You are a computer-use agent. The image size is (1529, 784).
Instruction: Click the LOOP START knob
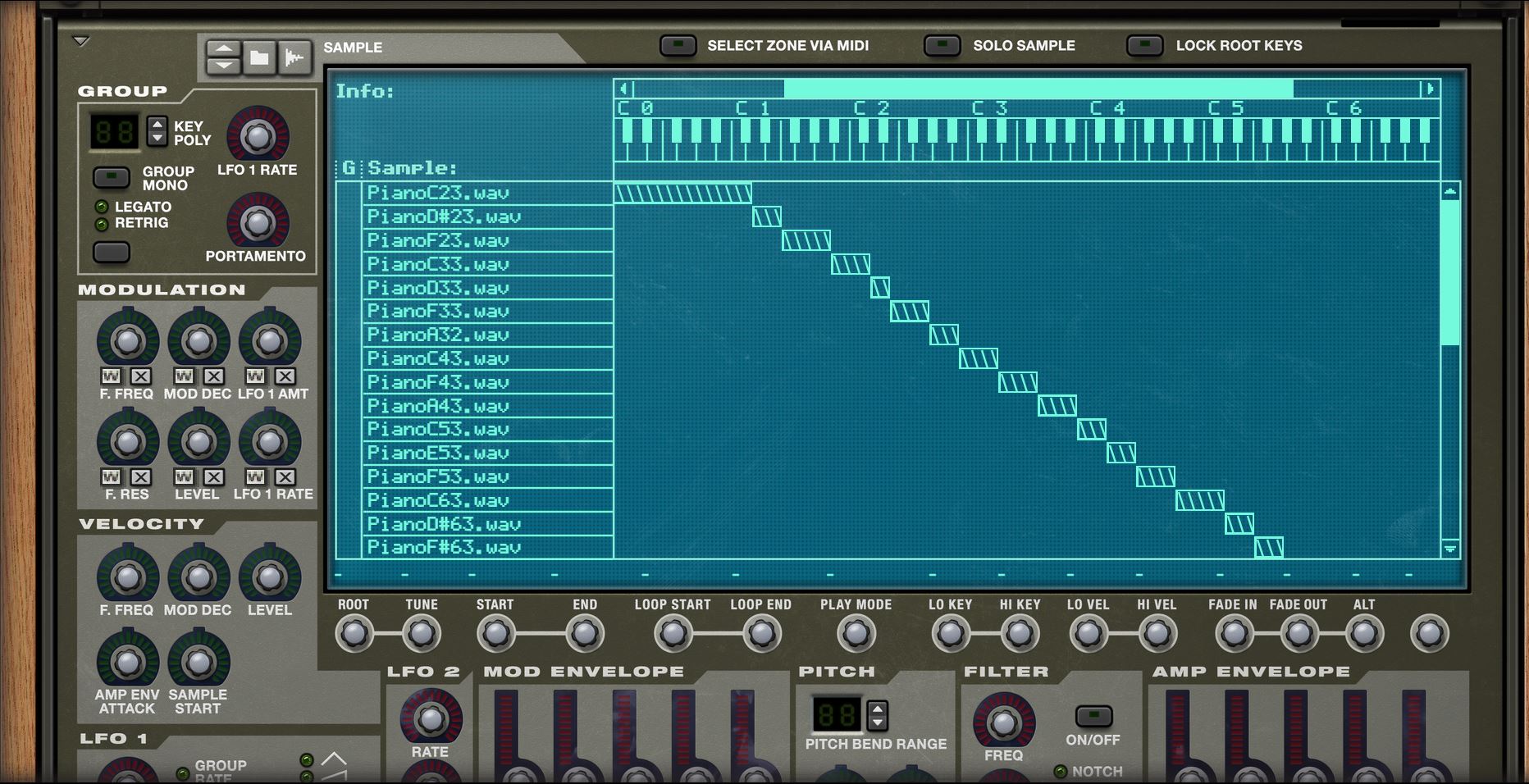pos(673,633)
